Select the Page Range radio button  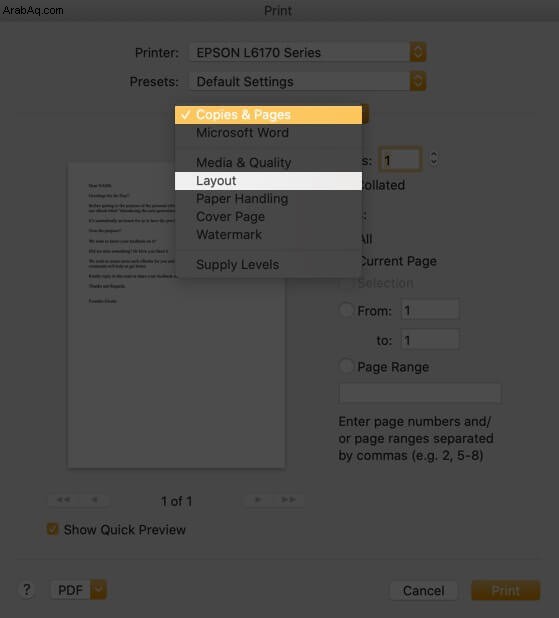pyautogui.click(x=346, y=366)
